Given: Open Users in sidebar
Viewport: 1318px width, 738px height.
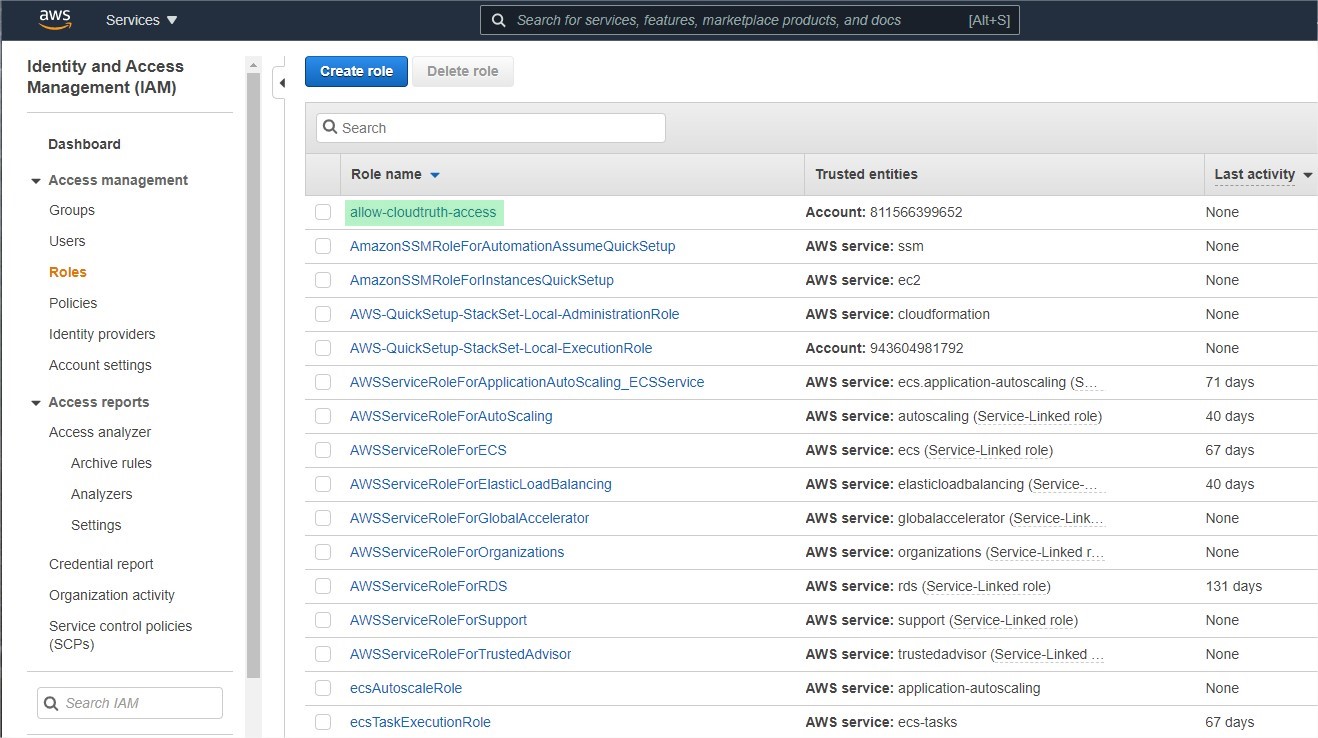Looking at the screenshot, I should 67,241.
